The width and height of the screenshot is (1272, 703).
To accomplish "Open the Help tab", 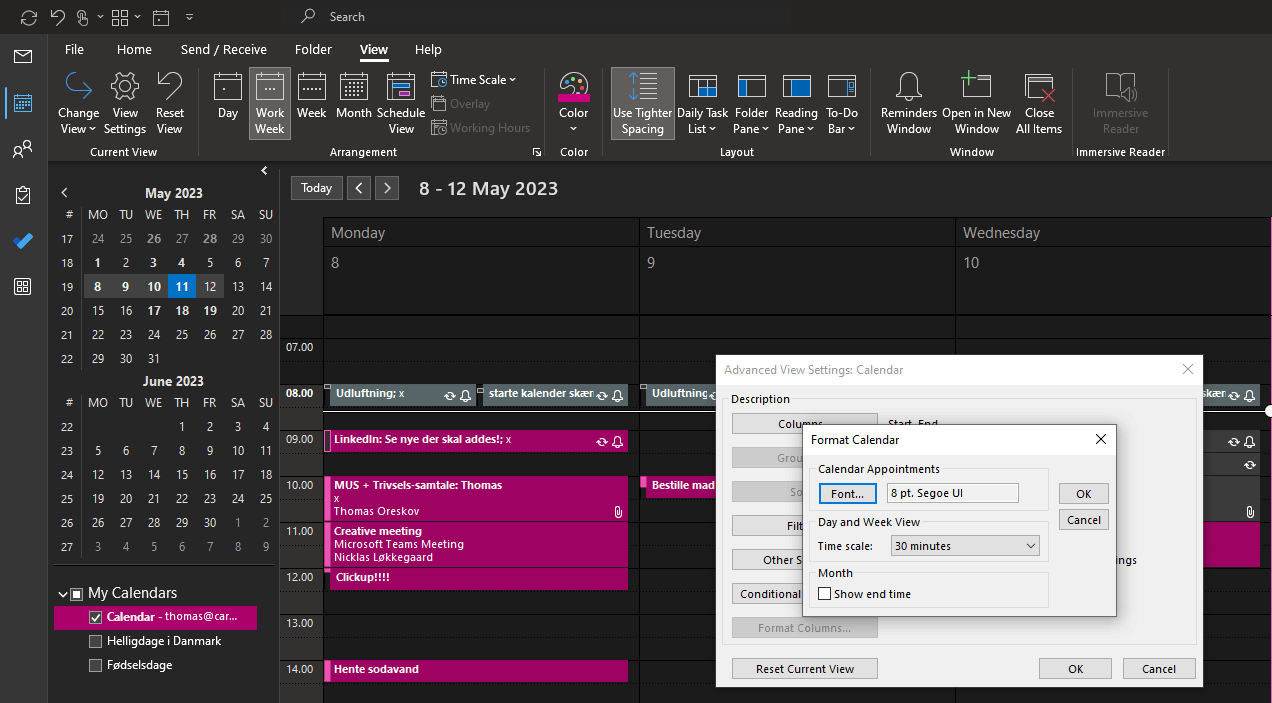I will coord(428,49).
